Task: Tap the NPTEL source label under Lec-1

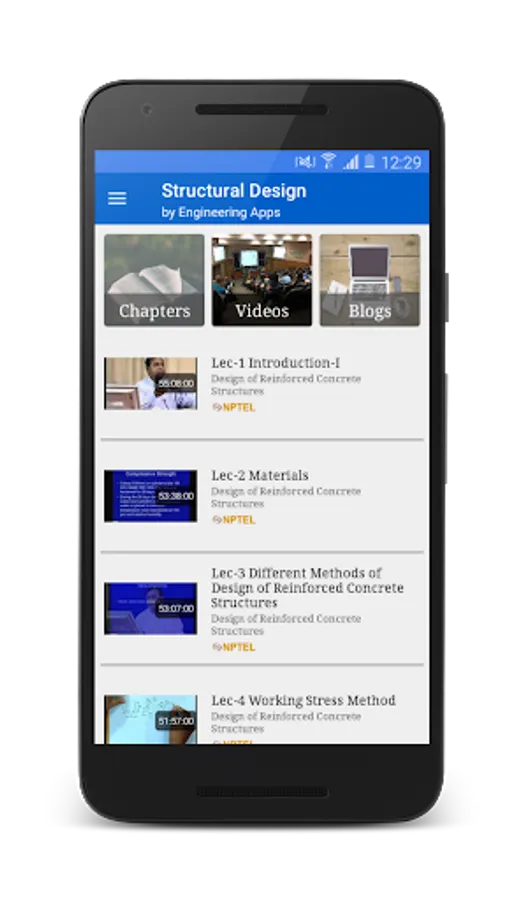Action: coord(234,408)
